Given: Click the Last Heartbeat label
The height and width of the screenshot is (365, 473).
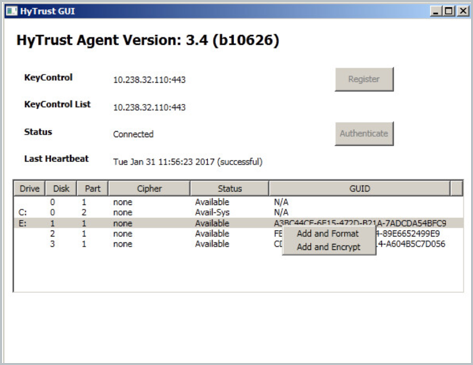Looking at the screenshot, I should [x=56, y=159].
